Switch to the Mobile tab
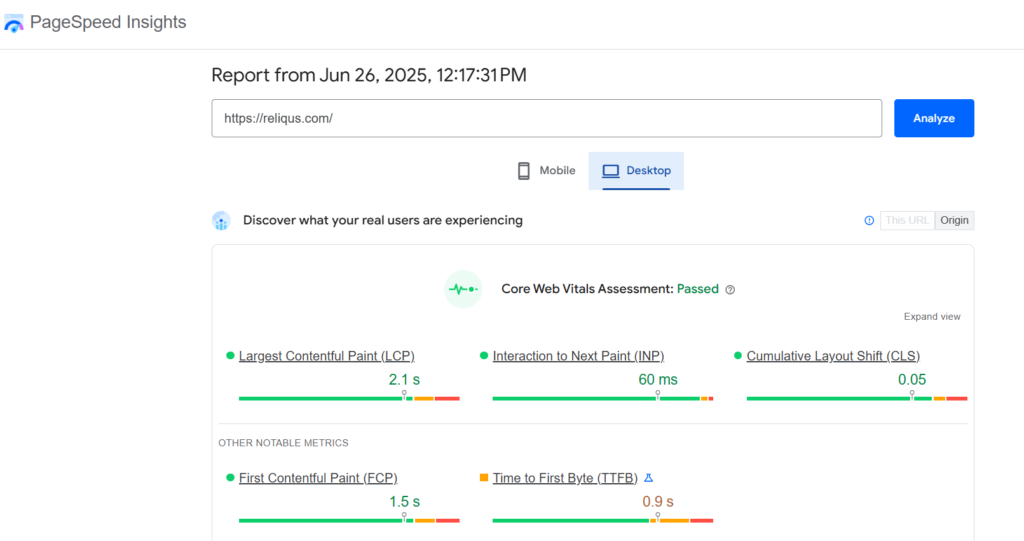 [547, 171]
